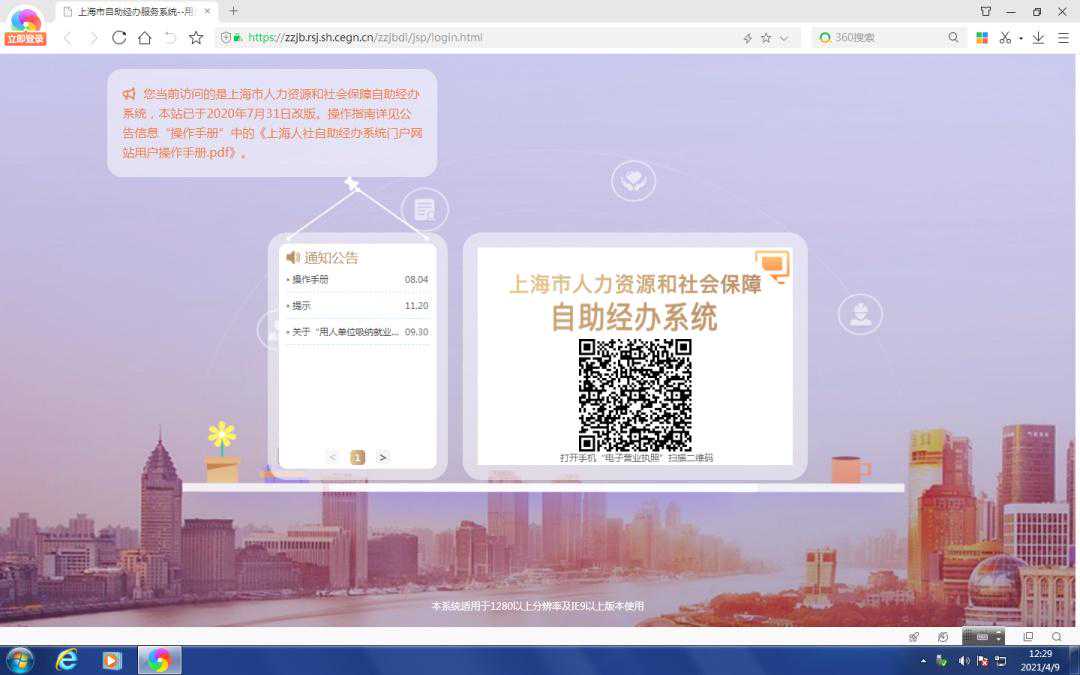Open the 提示 notice dated 11.20
Image resolution: width=1080 pixels, height=675 pixels.
point(302,306)
